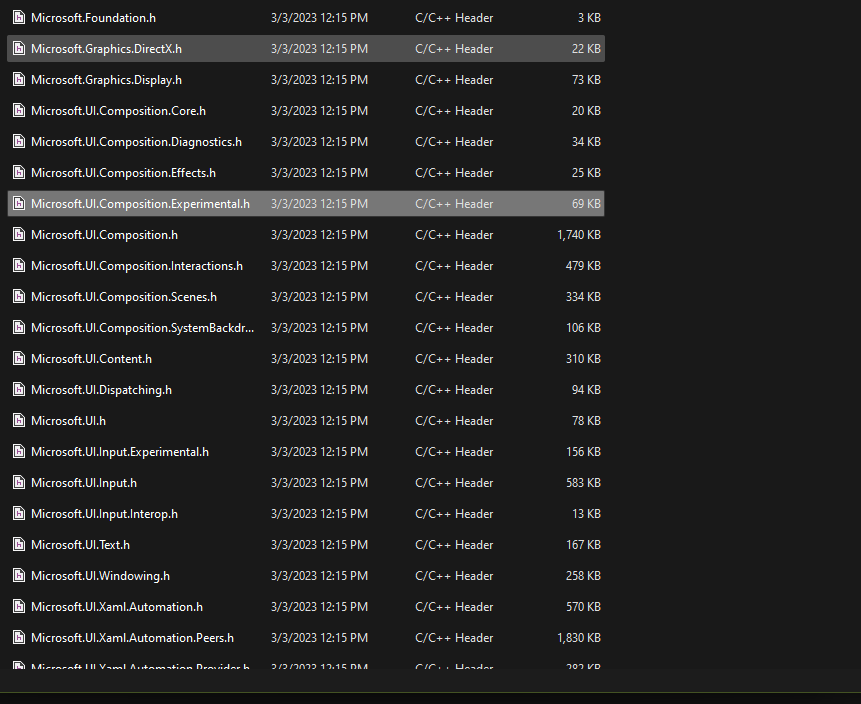
Task: Select the file name Microsoft.UI.Xaml.Automation.Peers.h
Action: (132, 638)
